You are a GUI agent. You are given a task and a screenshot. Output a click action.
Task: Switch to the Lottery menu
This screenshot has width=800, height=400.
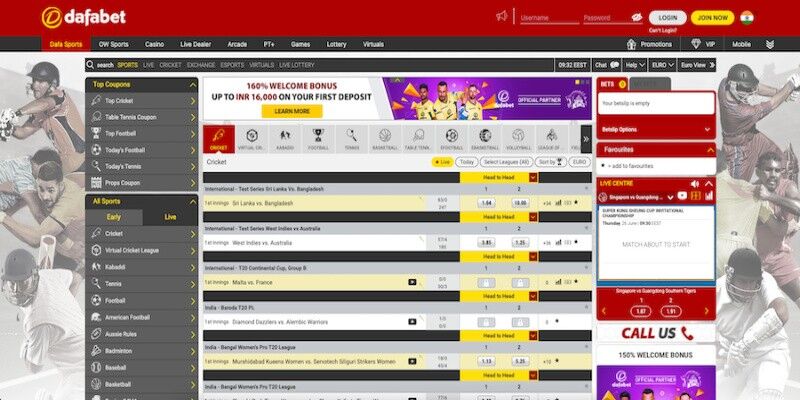[336, 44]
